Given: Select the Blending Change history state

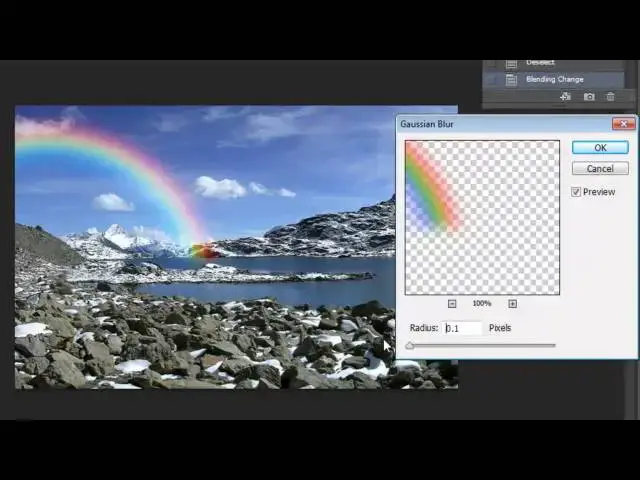Looking at the screenshot, I should [553, 79].
